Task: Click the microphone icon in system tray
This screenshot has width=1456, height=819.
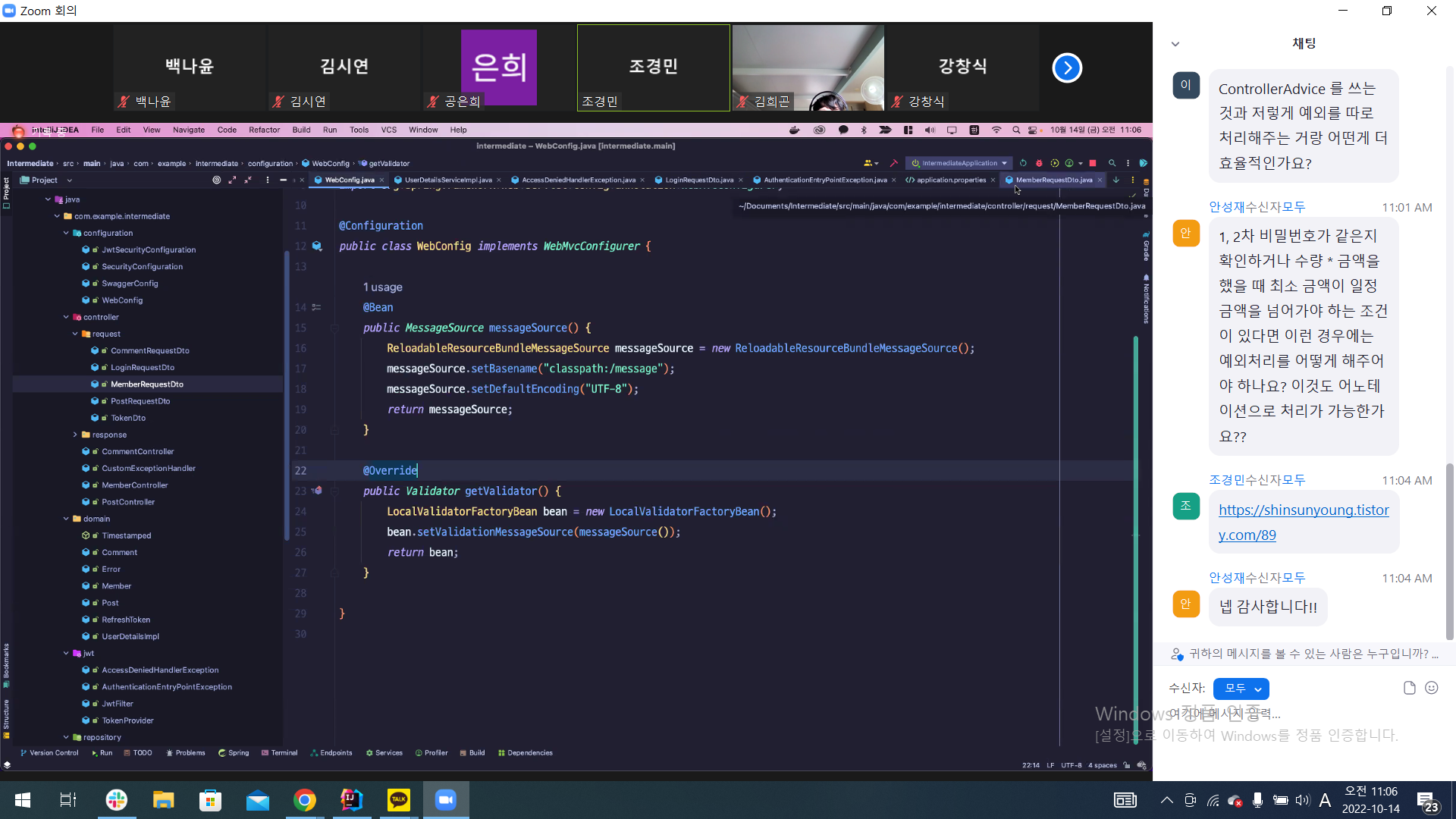Action: (1257, 800)
